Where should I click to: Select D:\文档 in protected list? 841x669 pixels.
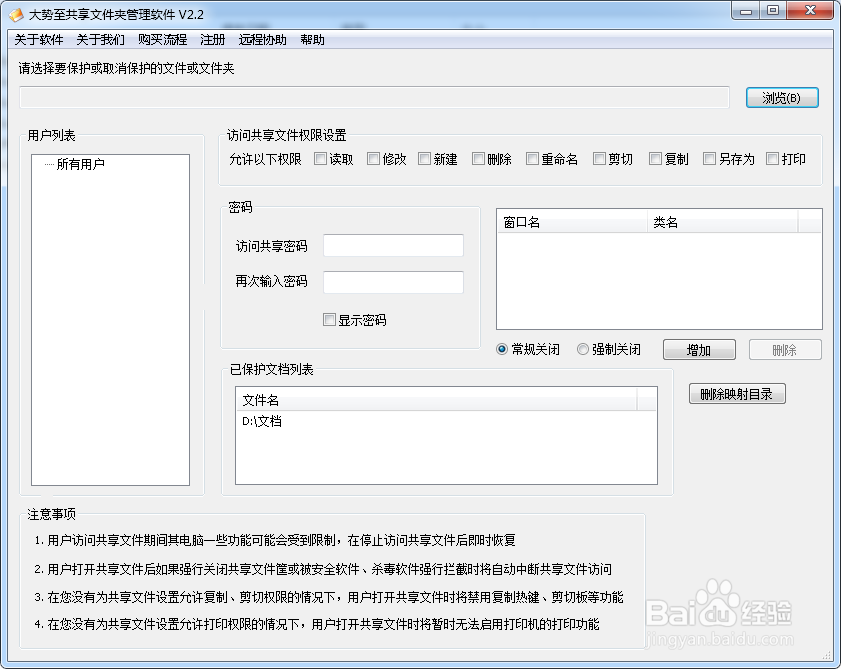click(x=262, y=422)
